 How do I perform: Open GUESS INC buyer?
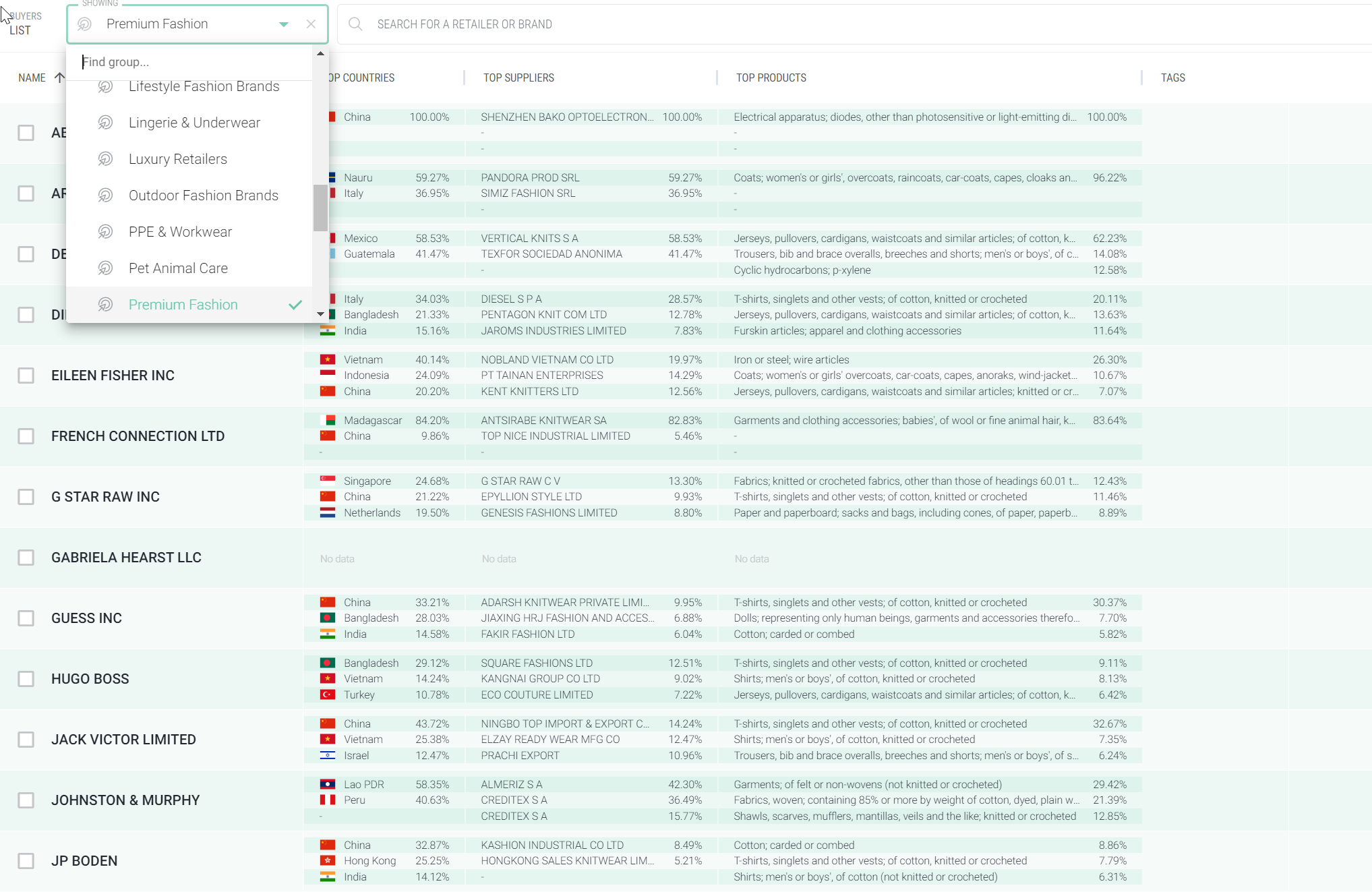point(86,618)
